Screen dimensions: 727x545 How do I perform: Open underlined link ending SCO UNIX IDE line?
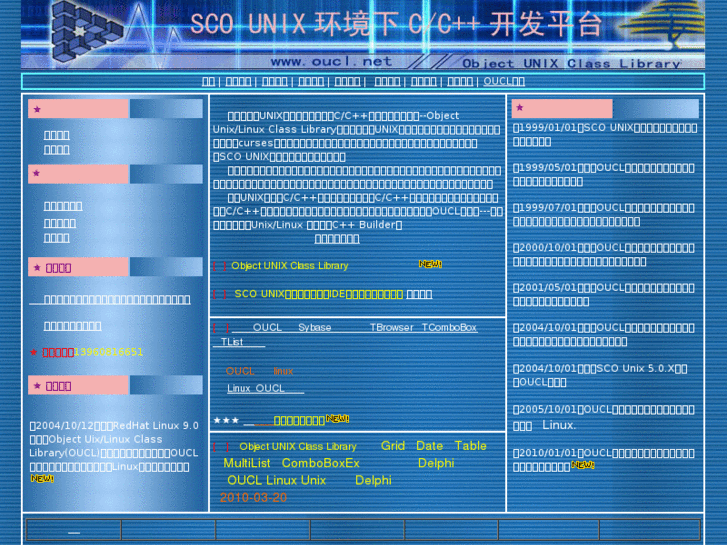pyautogui.click(x=419, y=294)
